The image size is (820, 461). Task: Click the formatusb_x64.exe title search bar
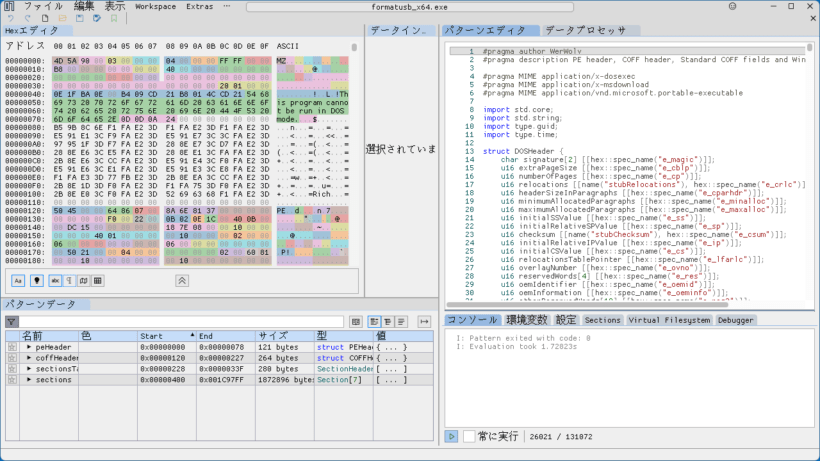pos(409,7)
